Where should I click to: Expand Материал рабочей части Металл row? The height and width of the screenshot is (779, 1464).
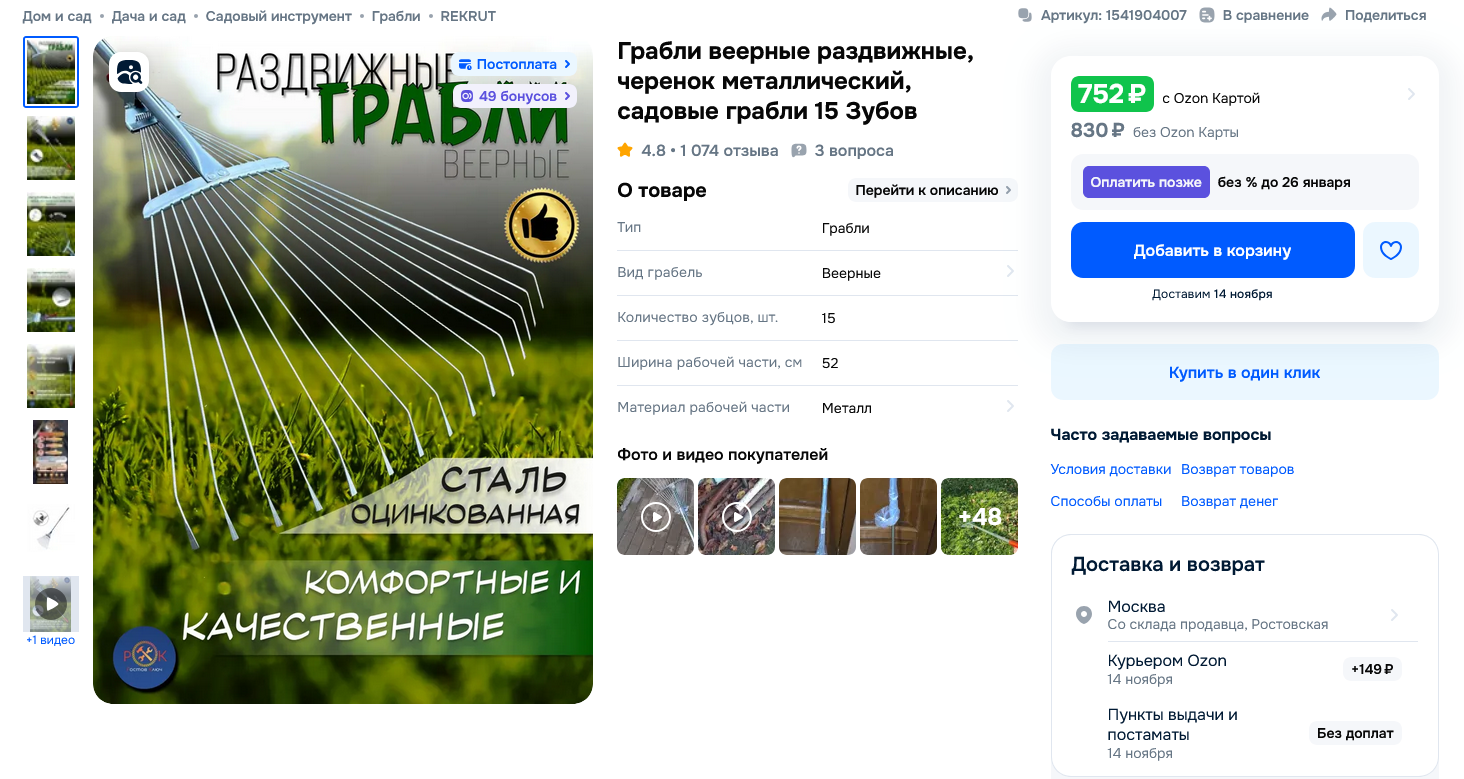click(x=817, y=407)
